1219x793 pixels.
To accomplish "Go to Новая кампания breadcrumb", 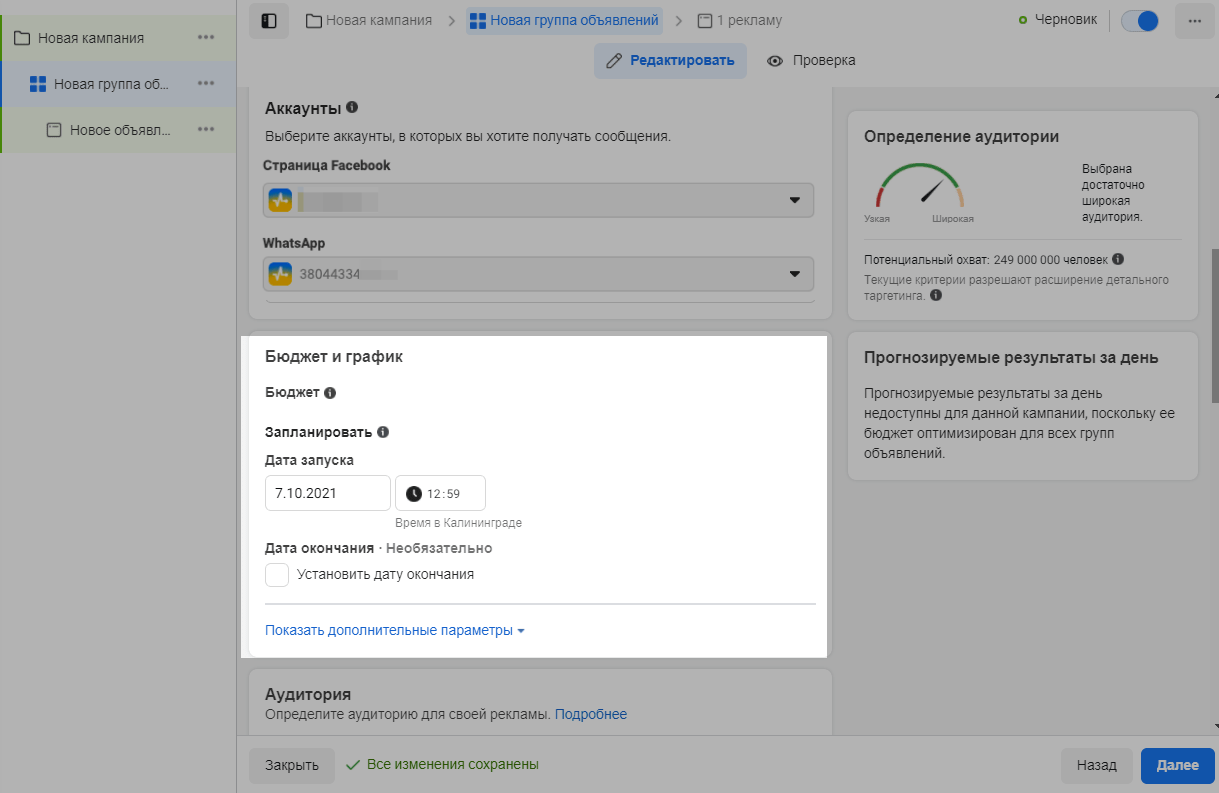I will click(x=369, y=20).
